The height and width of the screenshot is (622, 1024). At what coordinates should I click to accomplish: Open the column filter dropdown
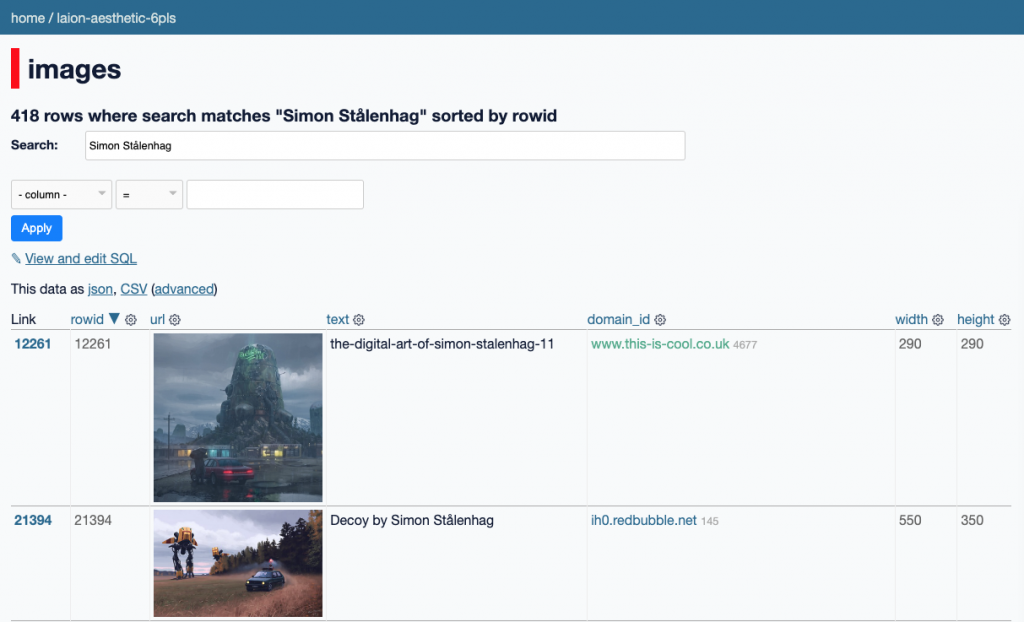61,195
